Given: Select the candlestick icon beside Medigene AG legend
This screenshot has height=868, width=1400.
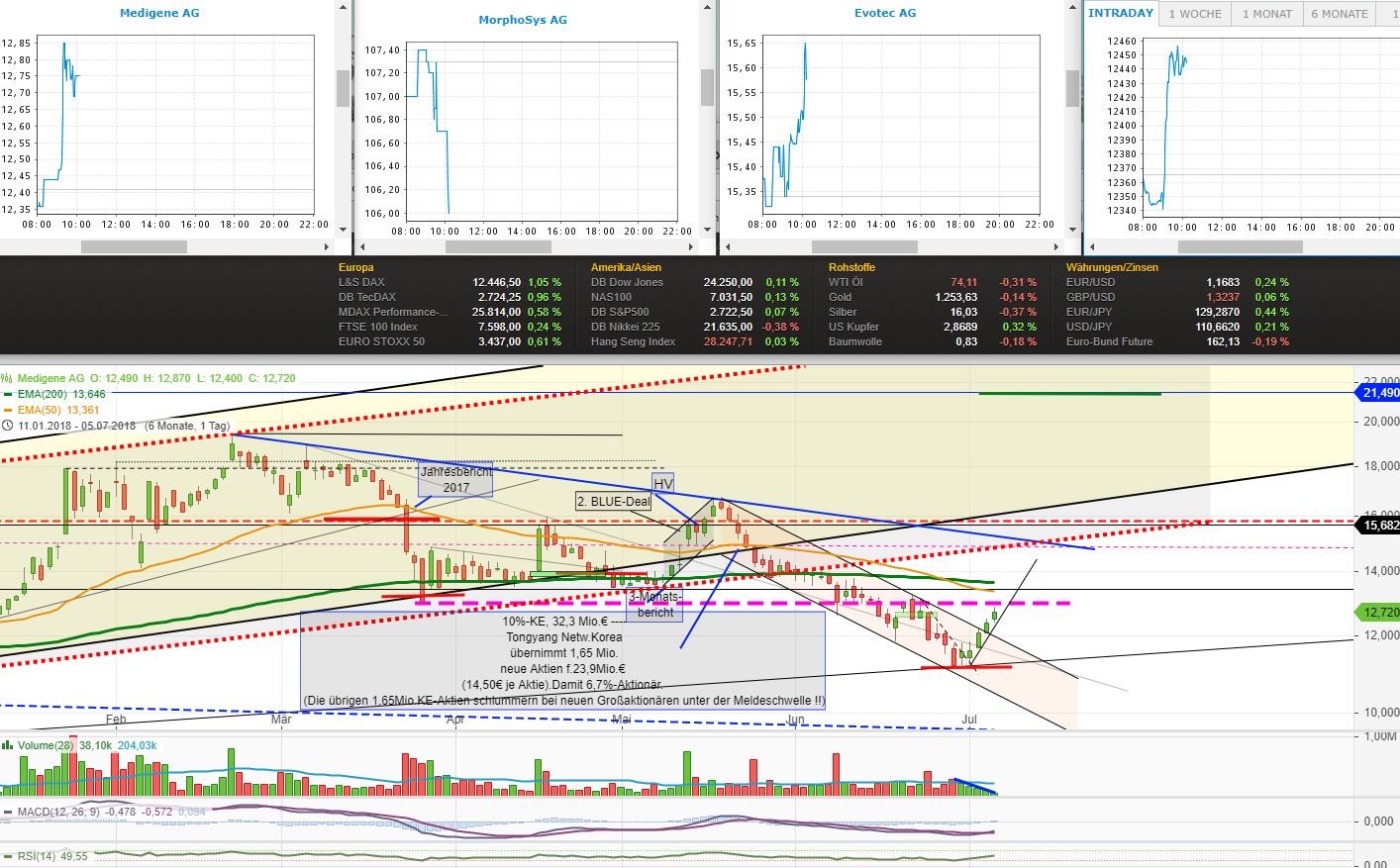Looking at the screenshot, I should click(7, 378).
